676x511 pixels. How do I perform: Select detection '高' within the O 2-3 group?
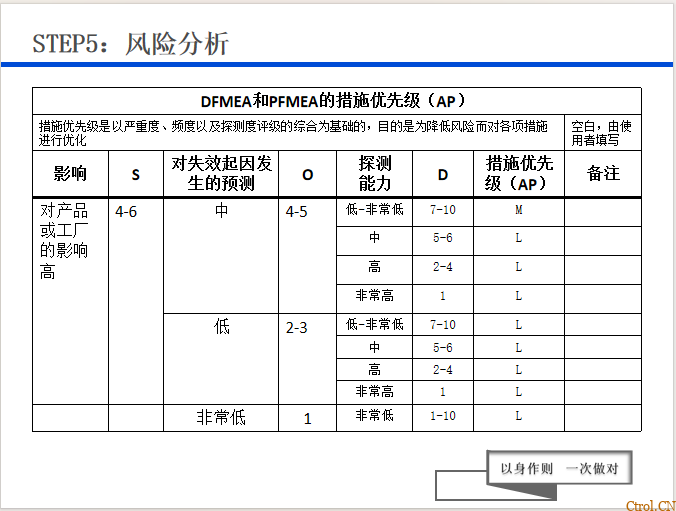click(375, 370)
